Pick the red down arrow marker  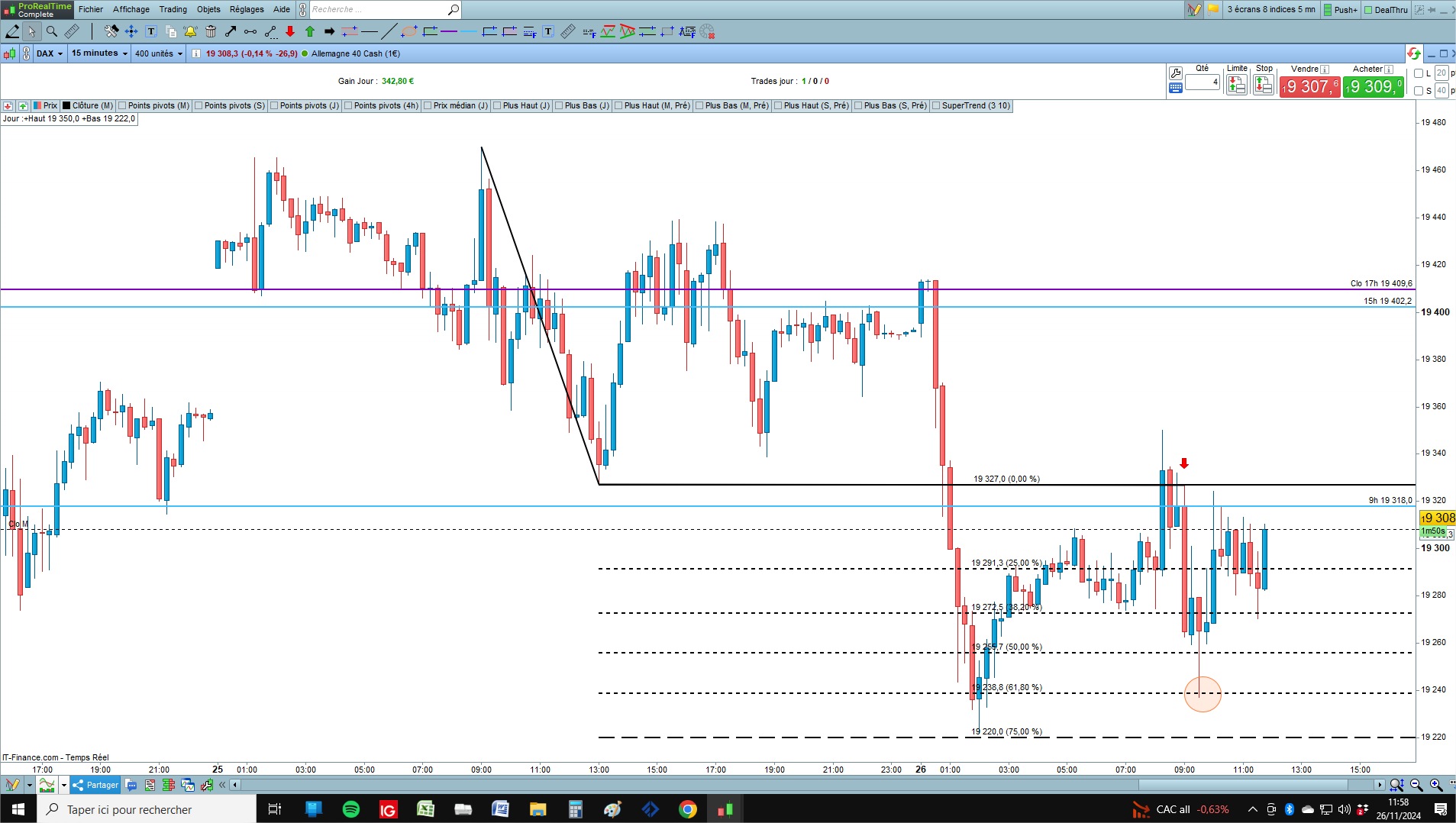[290, 31]
